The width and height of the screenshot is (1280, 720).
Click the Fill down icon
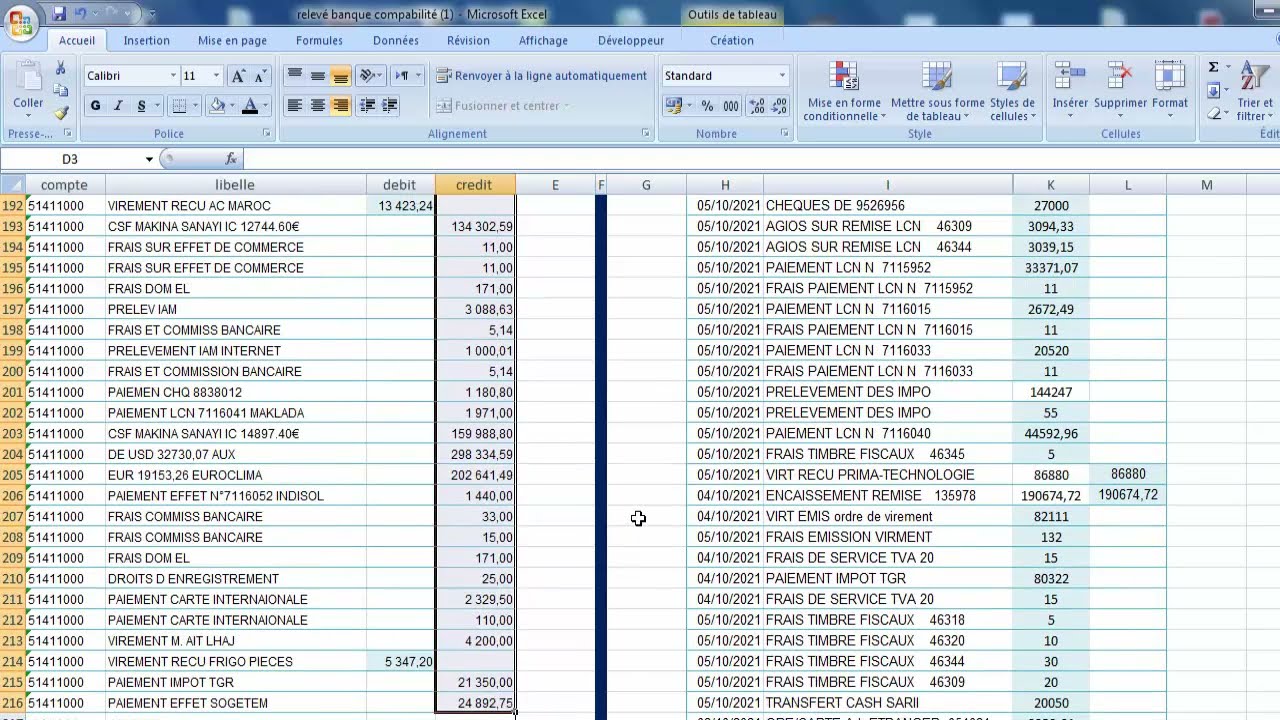1213,91
